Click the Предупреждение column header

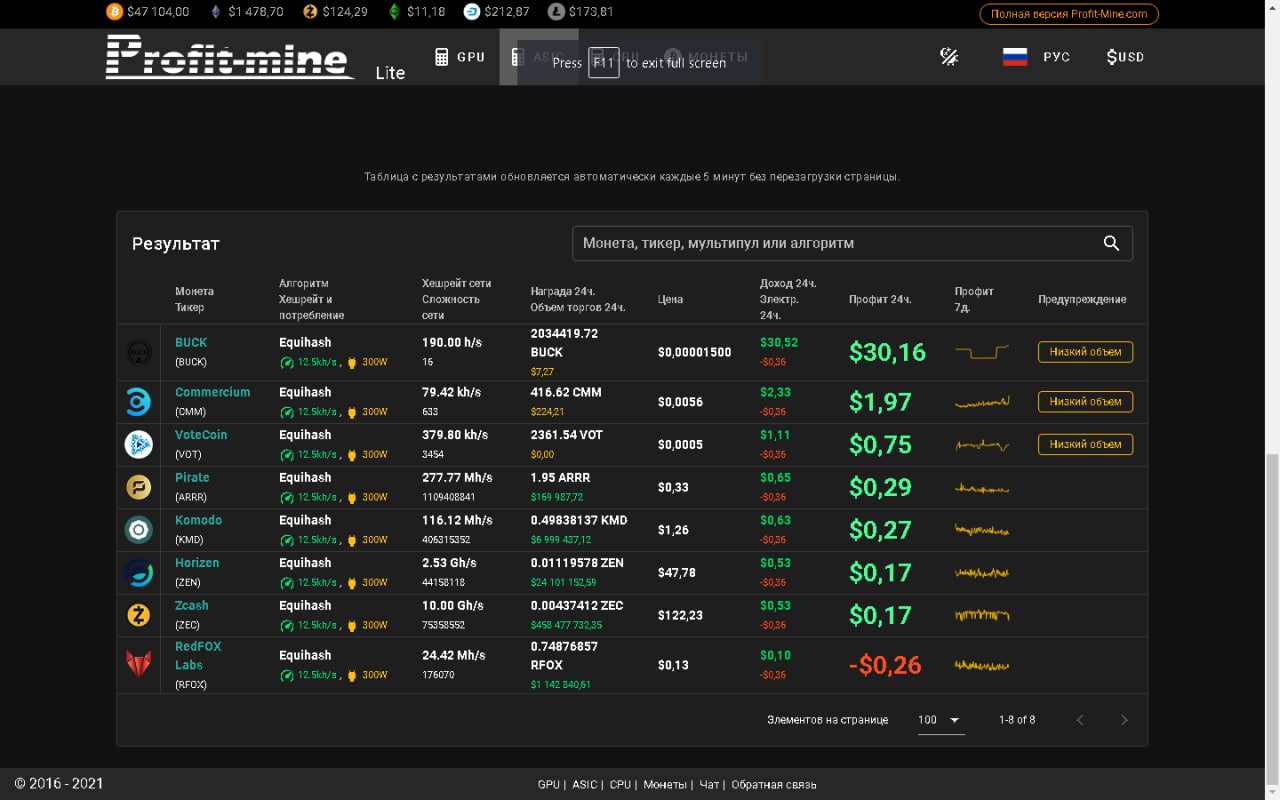1082,299
